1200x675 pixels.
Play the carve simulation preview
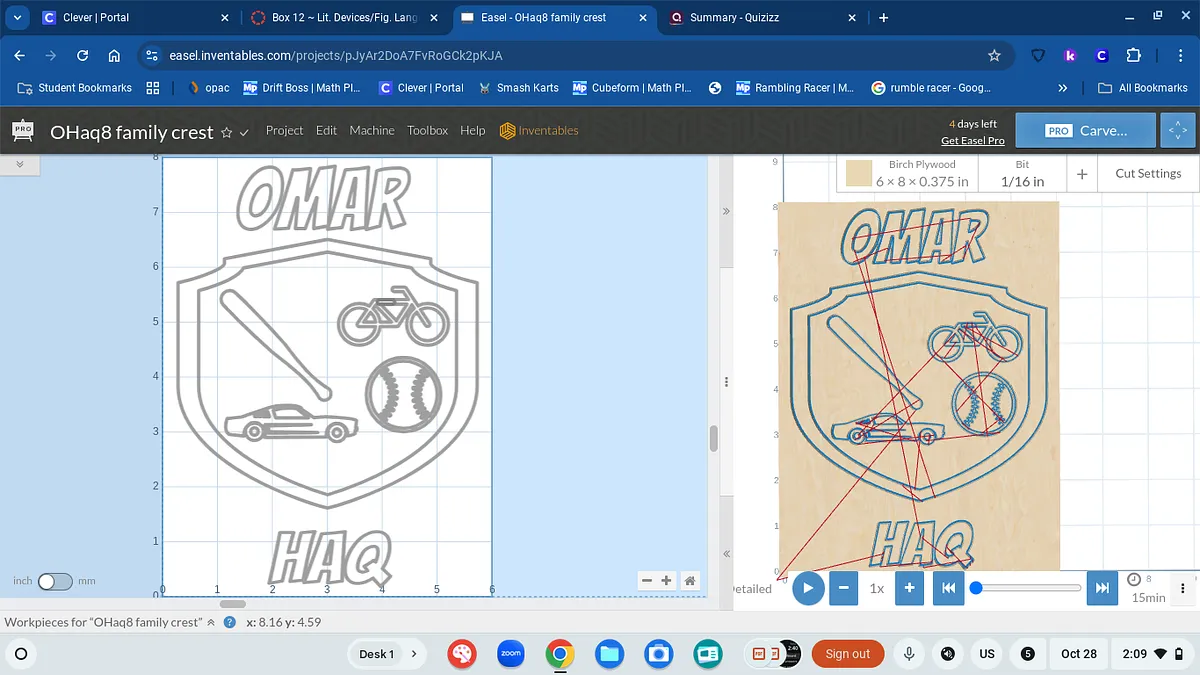(x=808, y=588)
